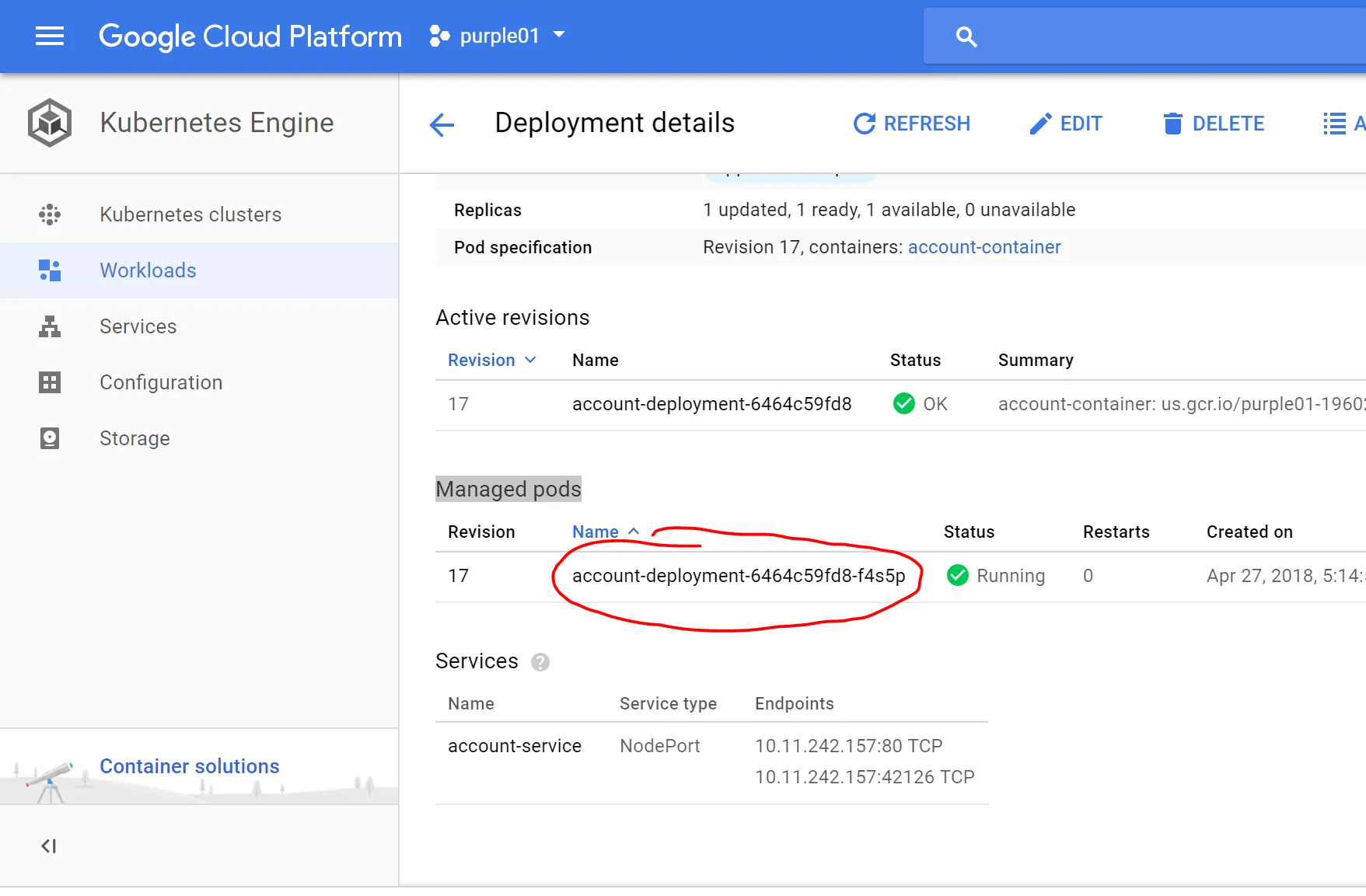1366x896 pixels.
Task: Select Services in the left navigation
Action: coord(138,326)
